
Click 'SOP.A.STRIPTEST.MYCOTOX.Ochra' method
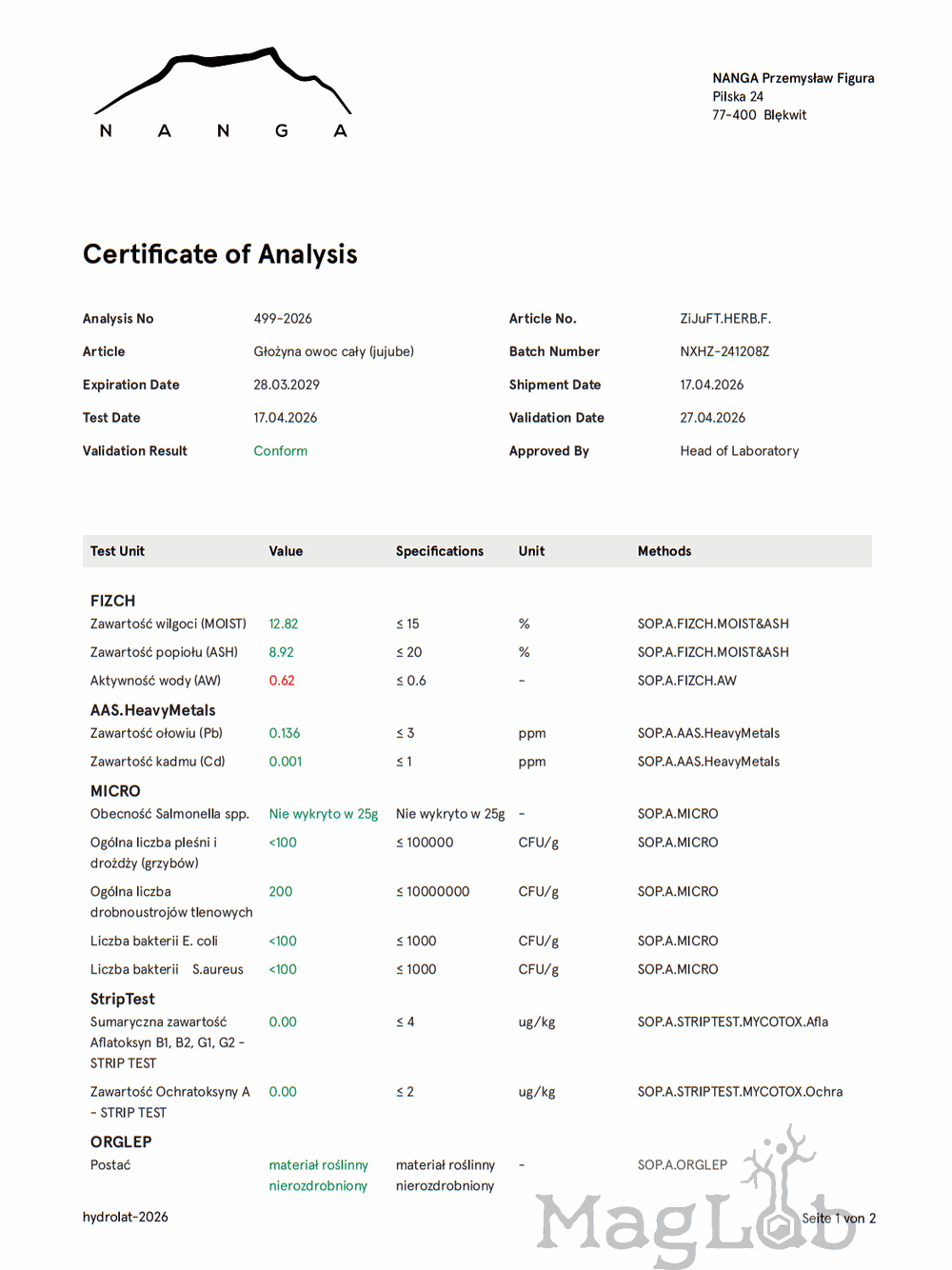[x=740, y=1092]
